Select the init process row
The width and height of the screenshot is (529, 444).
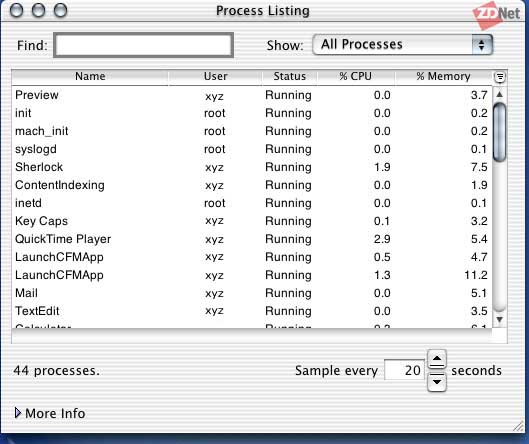pos(252,113)
